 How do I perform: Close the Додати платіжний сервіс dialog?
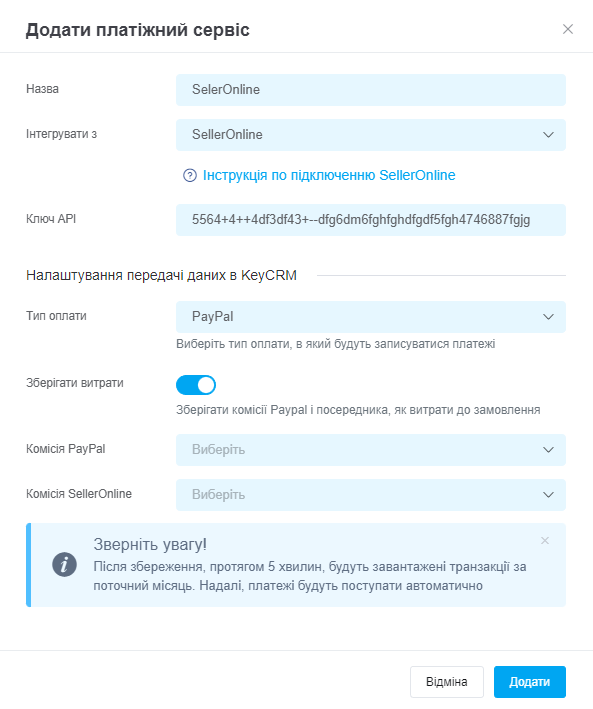568,29
